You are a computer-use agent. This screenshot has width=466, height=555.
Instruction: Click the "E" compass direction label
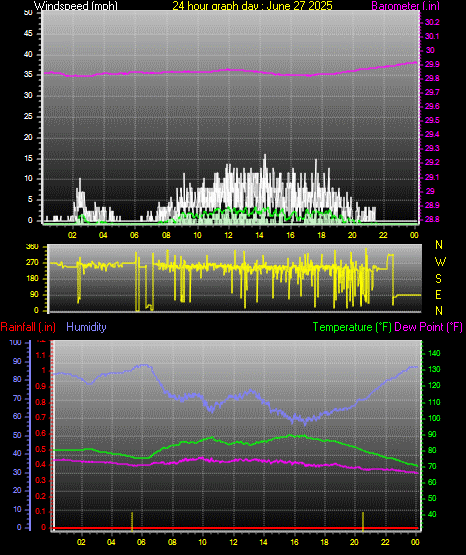[x=438, y=294]
